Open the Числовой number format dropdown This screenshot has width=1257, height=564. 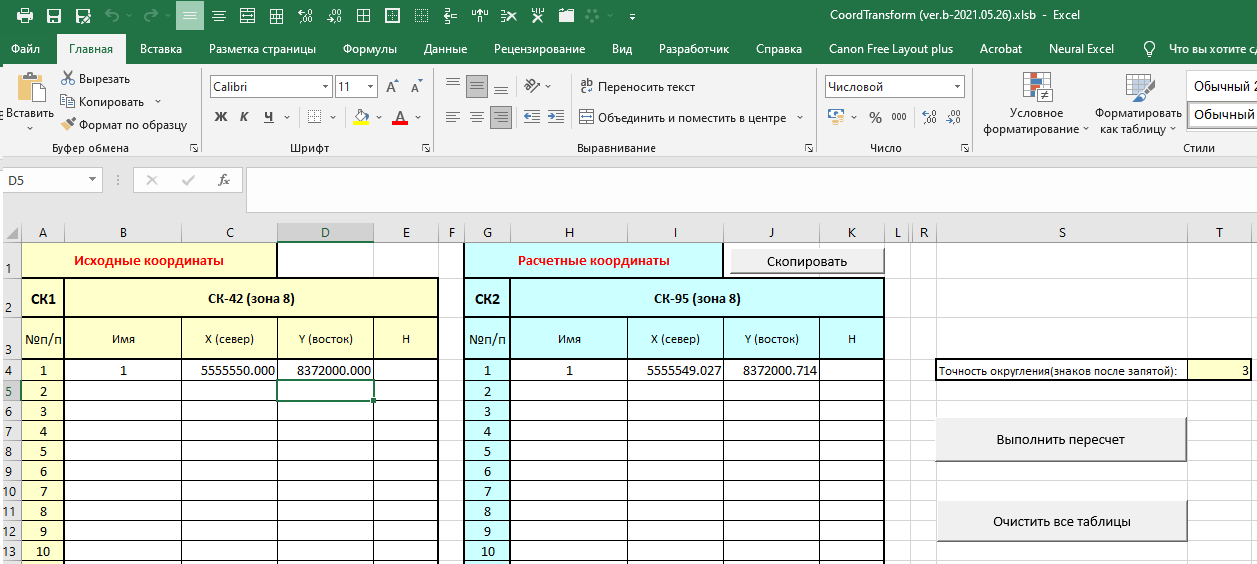click(956, 87)
